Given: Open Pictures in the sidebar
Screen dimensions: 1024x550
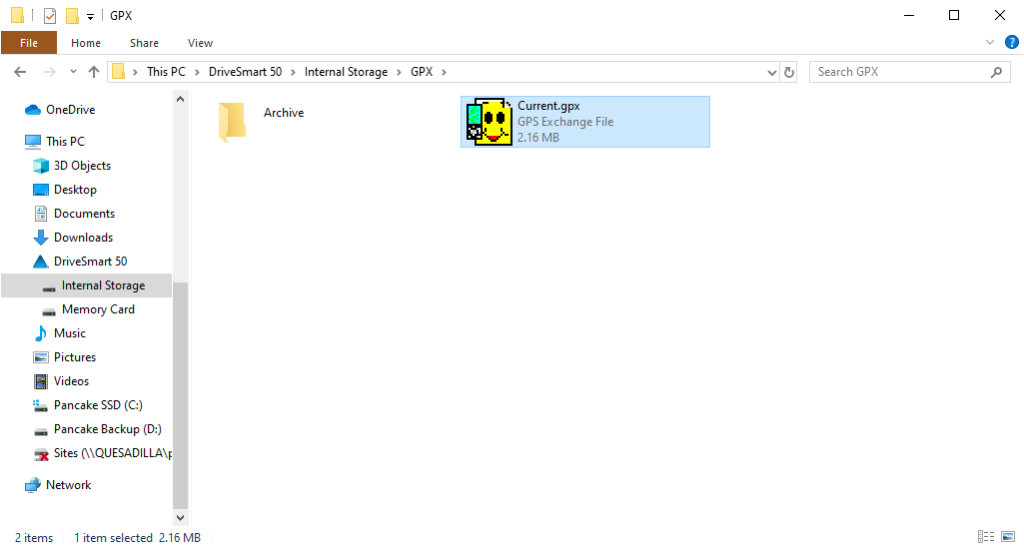Looking at the screenshot, I should pos(74,357).
